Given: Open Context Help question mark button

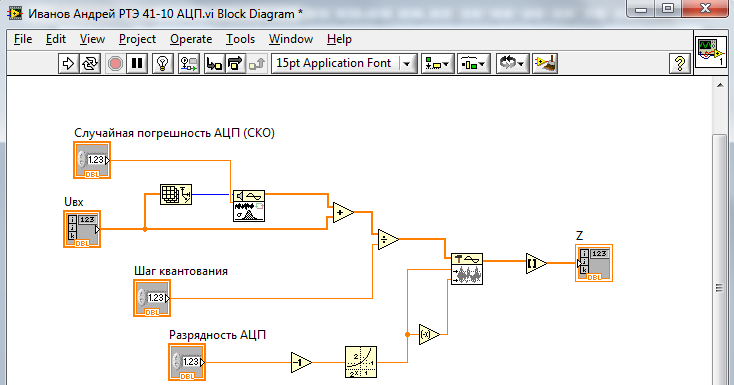Looking at the screenshot, I should pyautogui.click(x=680, y=63).
